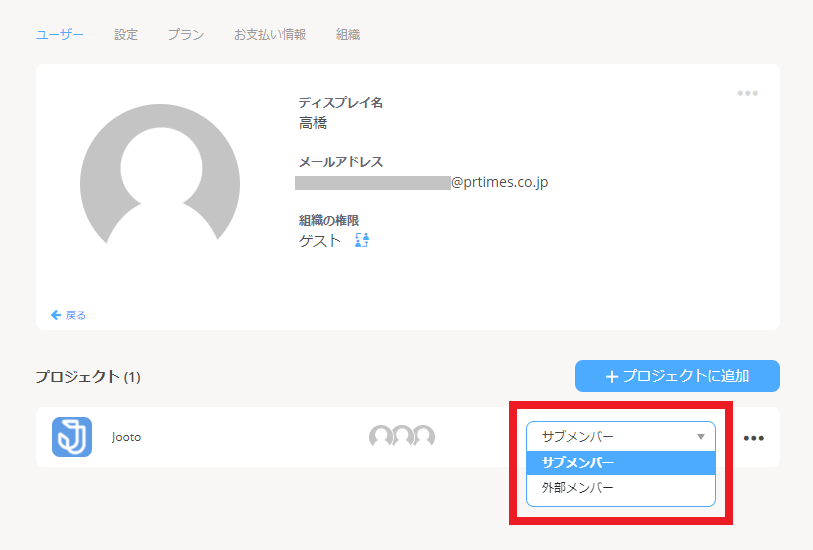Click the Jooto project name

click(x=126, y=437)
